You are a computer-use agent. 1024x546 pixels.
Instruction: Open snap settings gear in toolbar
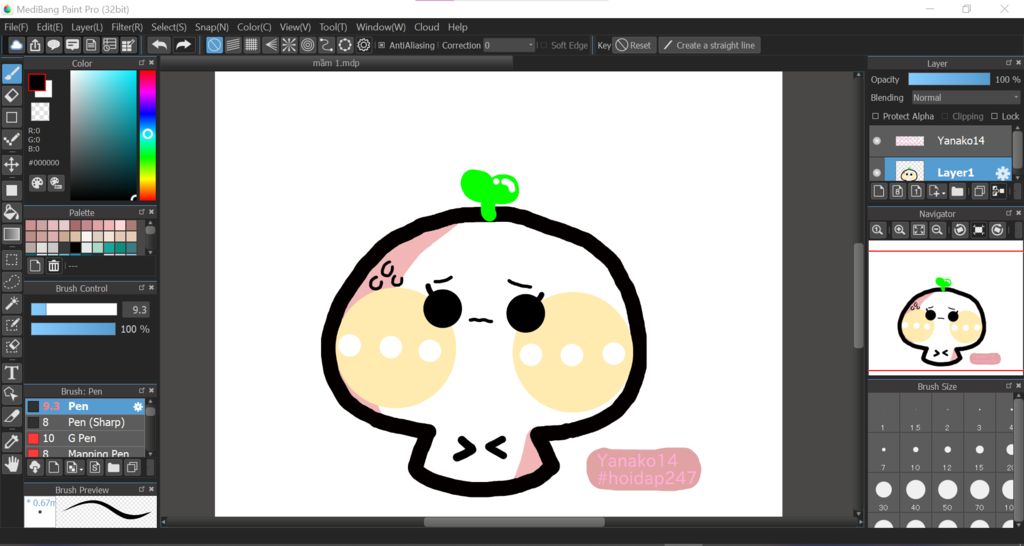point(364,45)
